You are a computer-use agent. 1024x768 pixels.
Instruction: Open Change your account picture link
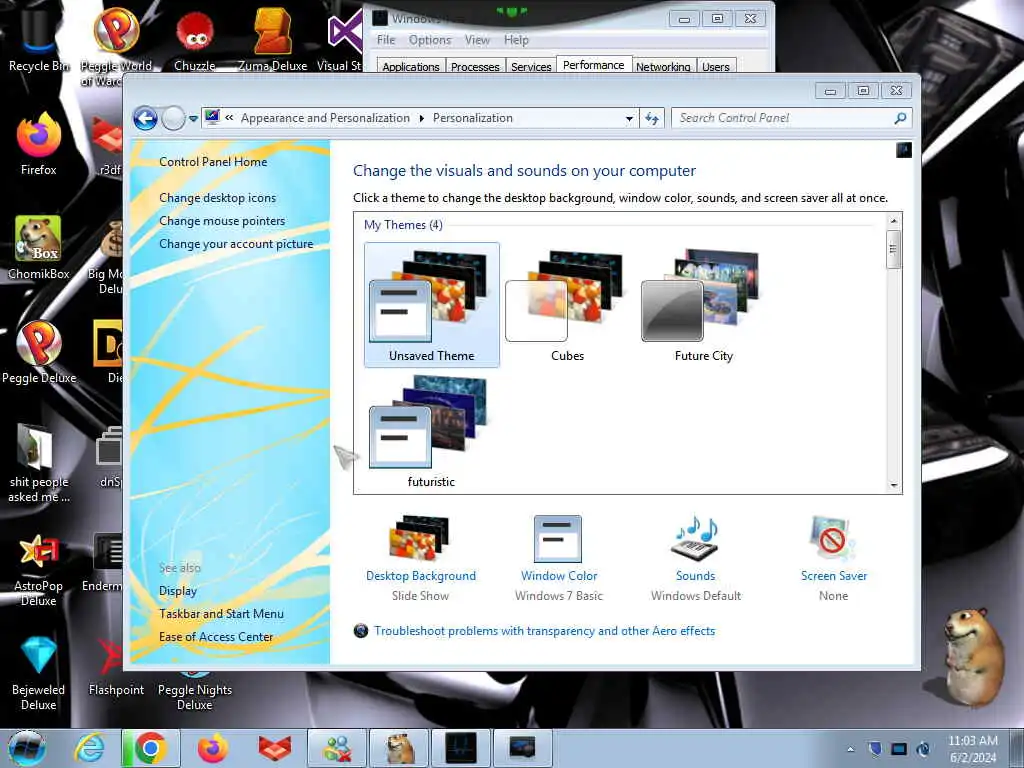click(x=236, y=244)
